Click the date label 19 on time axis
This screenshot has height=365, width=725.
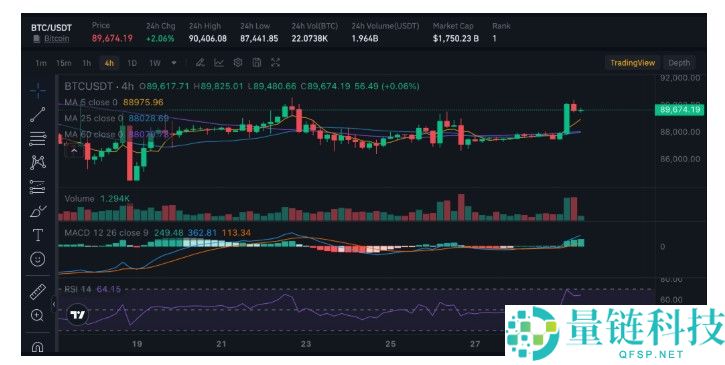click(136, 344)
